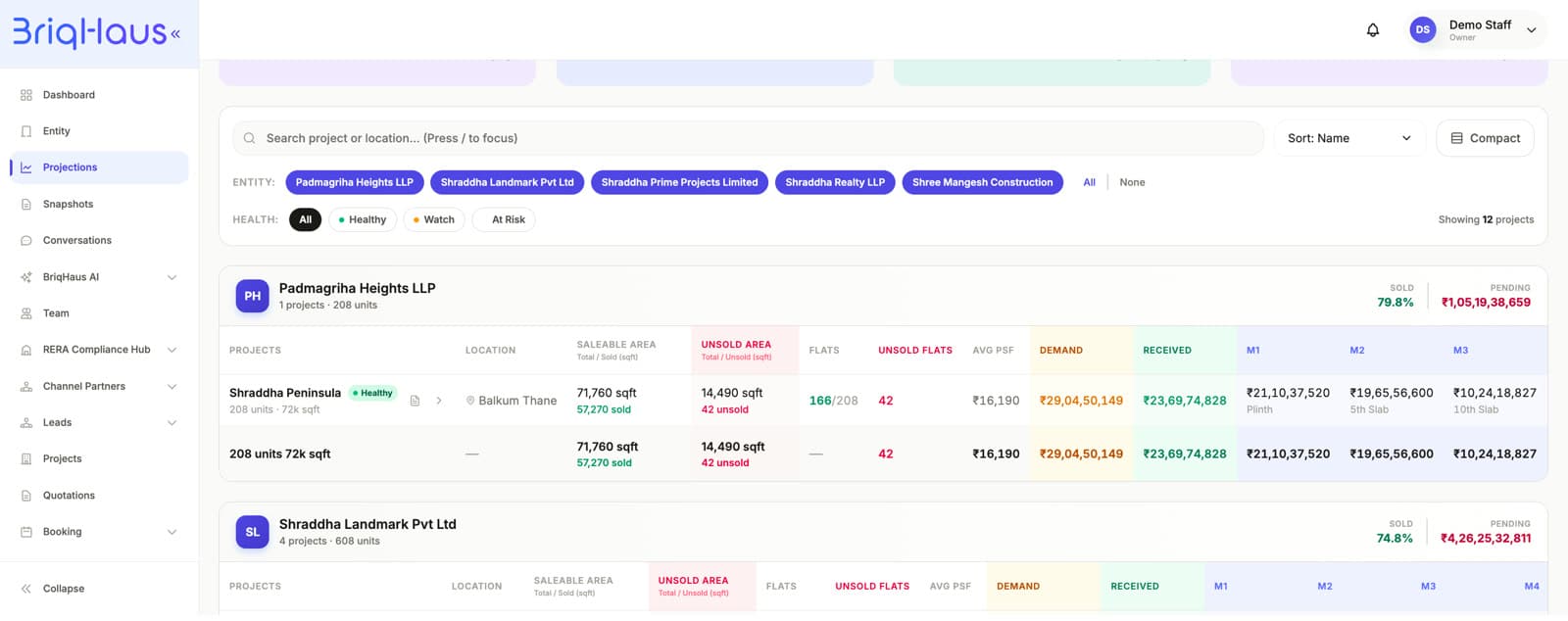Screen dimensions: 1568x621
Task: Open Shraddha Peninsula project
Action: point(285,393)
